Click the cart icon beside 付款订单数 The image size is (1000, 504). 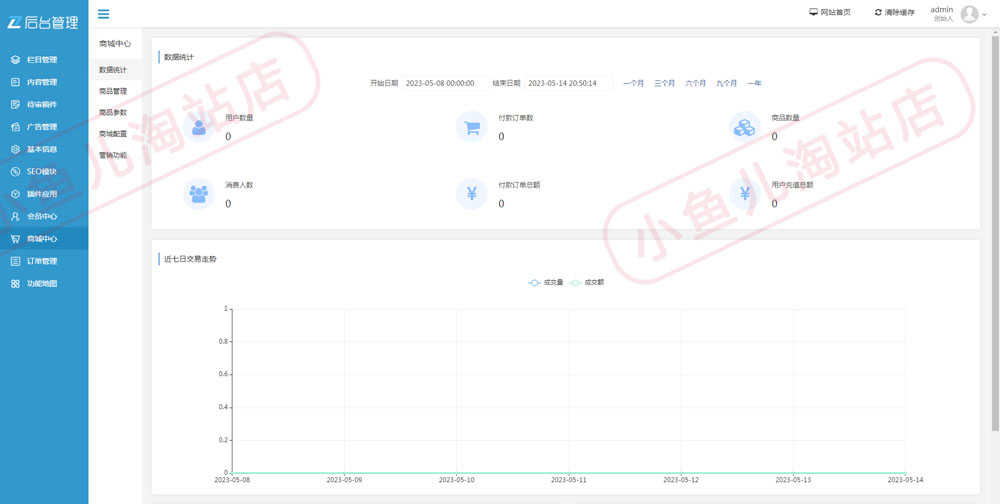(472, 127)
